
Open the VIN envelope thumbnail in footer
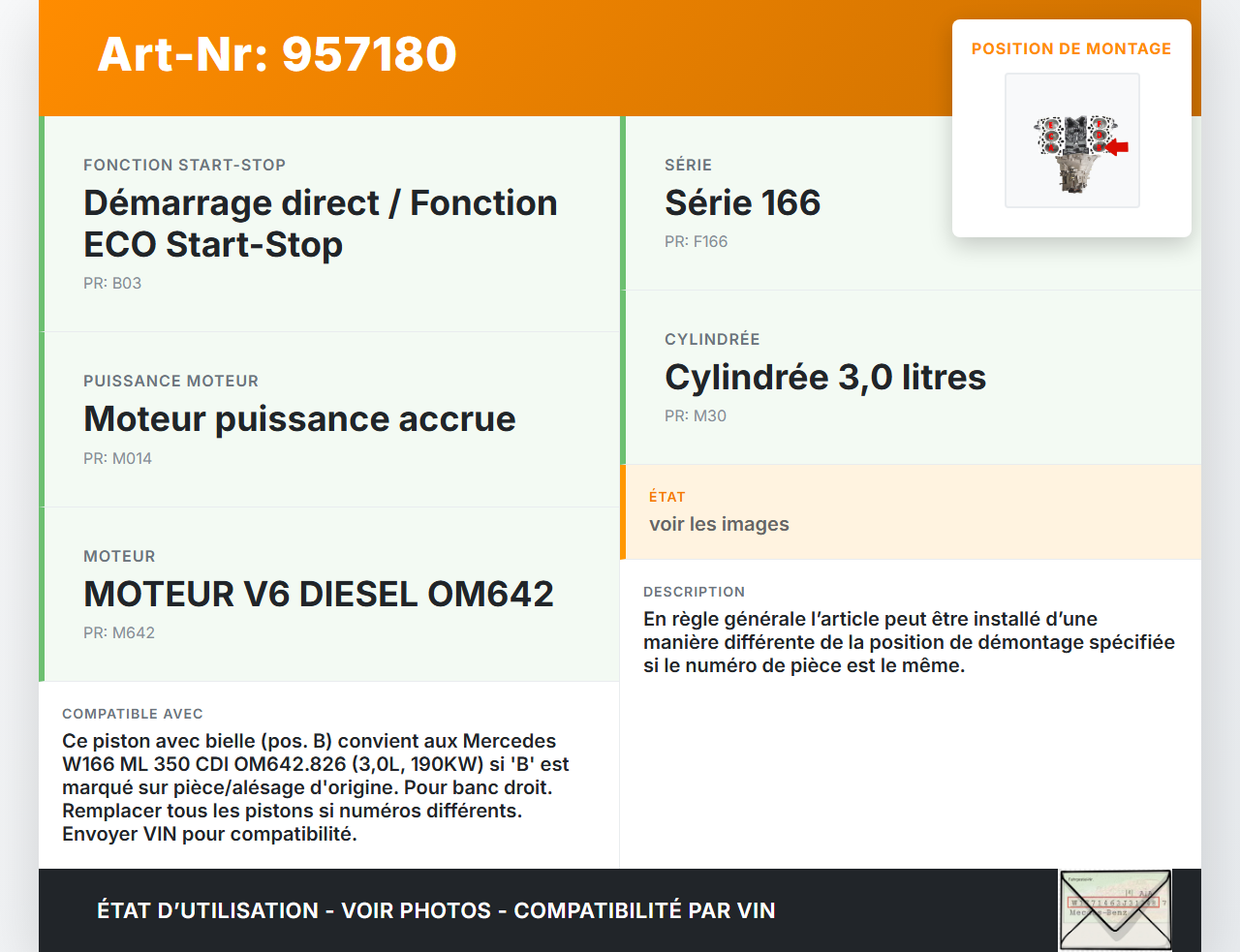(1115, 910)
